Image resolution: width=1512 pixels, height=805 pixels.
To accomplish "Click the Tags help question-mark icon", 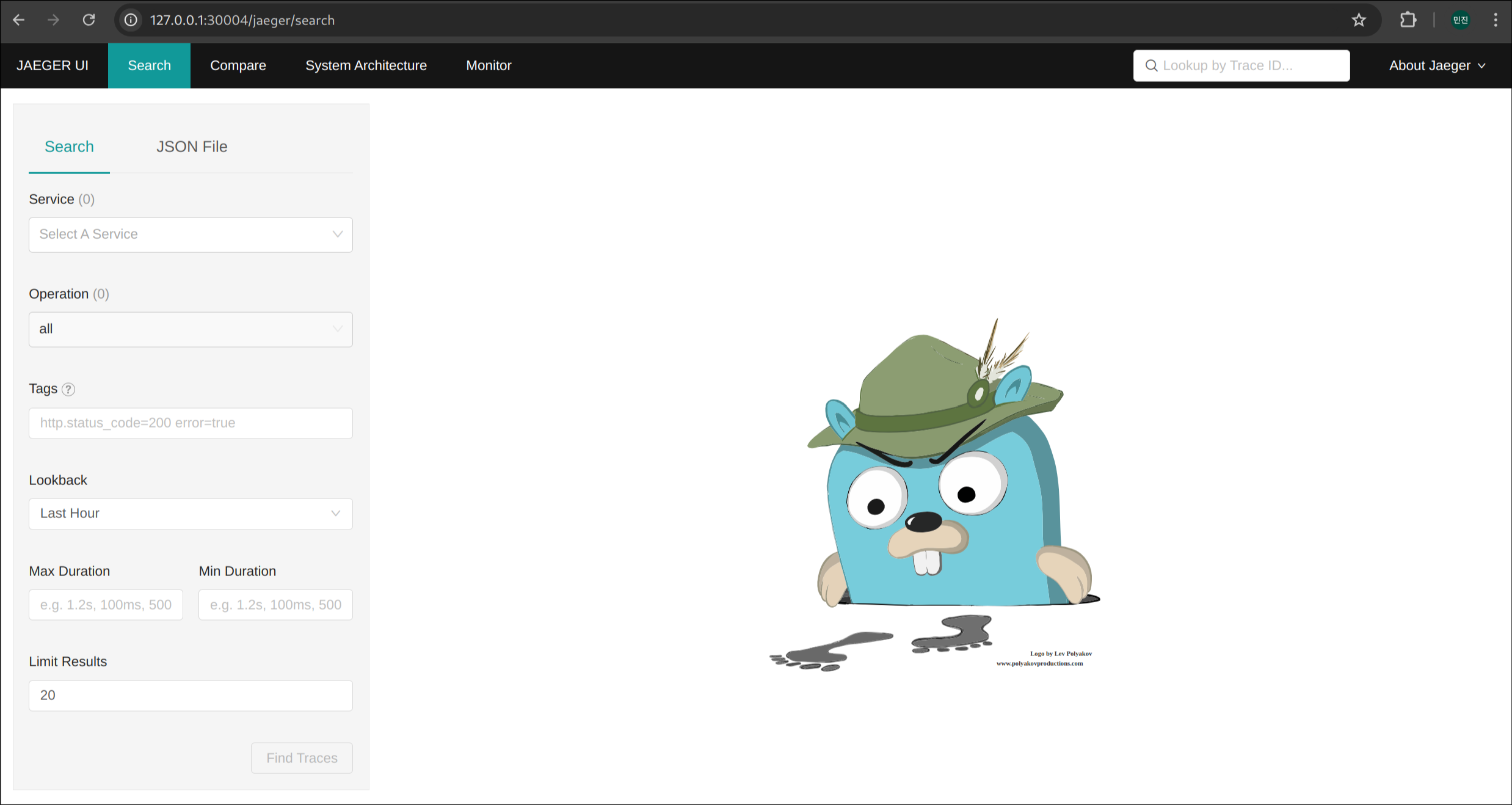I will click(68, 389).
